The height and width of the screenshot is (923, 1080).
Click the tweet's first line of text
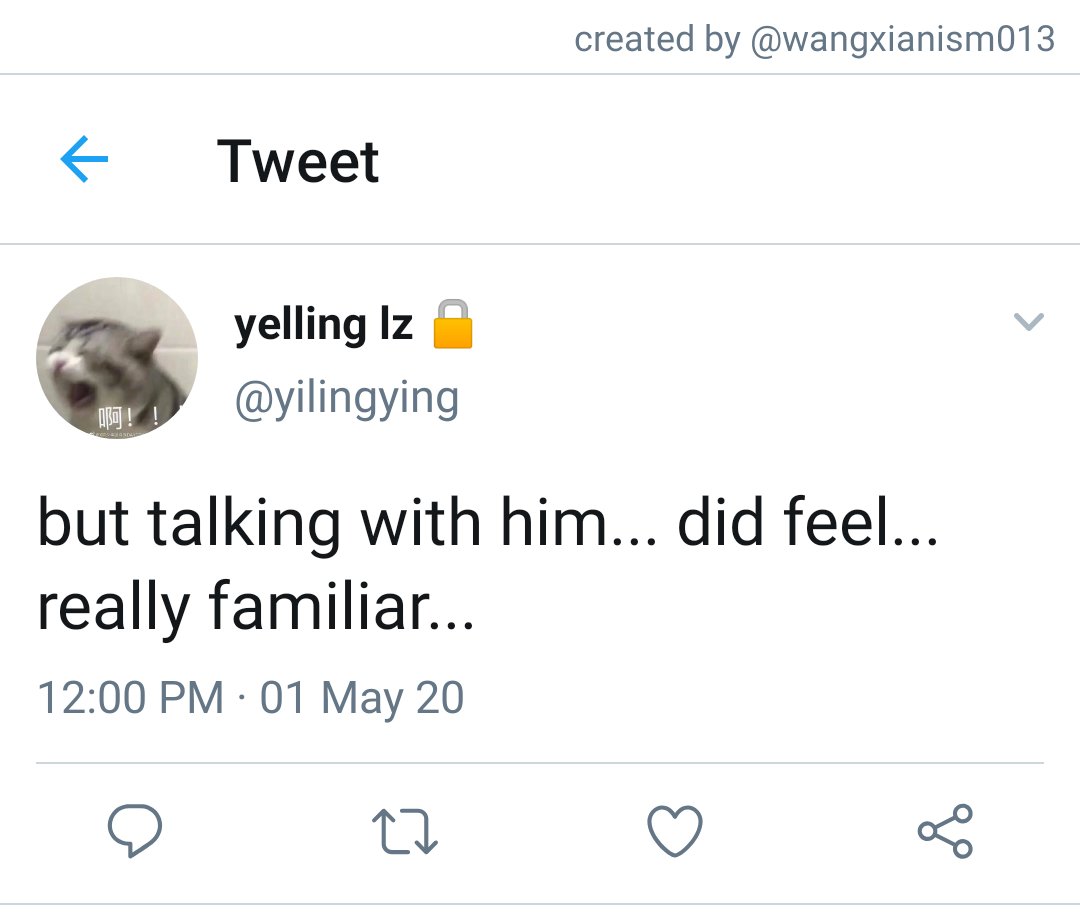[x=487, y=524]
